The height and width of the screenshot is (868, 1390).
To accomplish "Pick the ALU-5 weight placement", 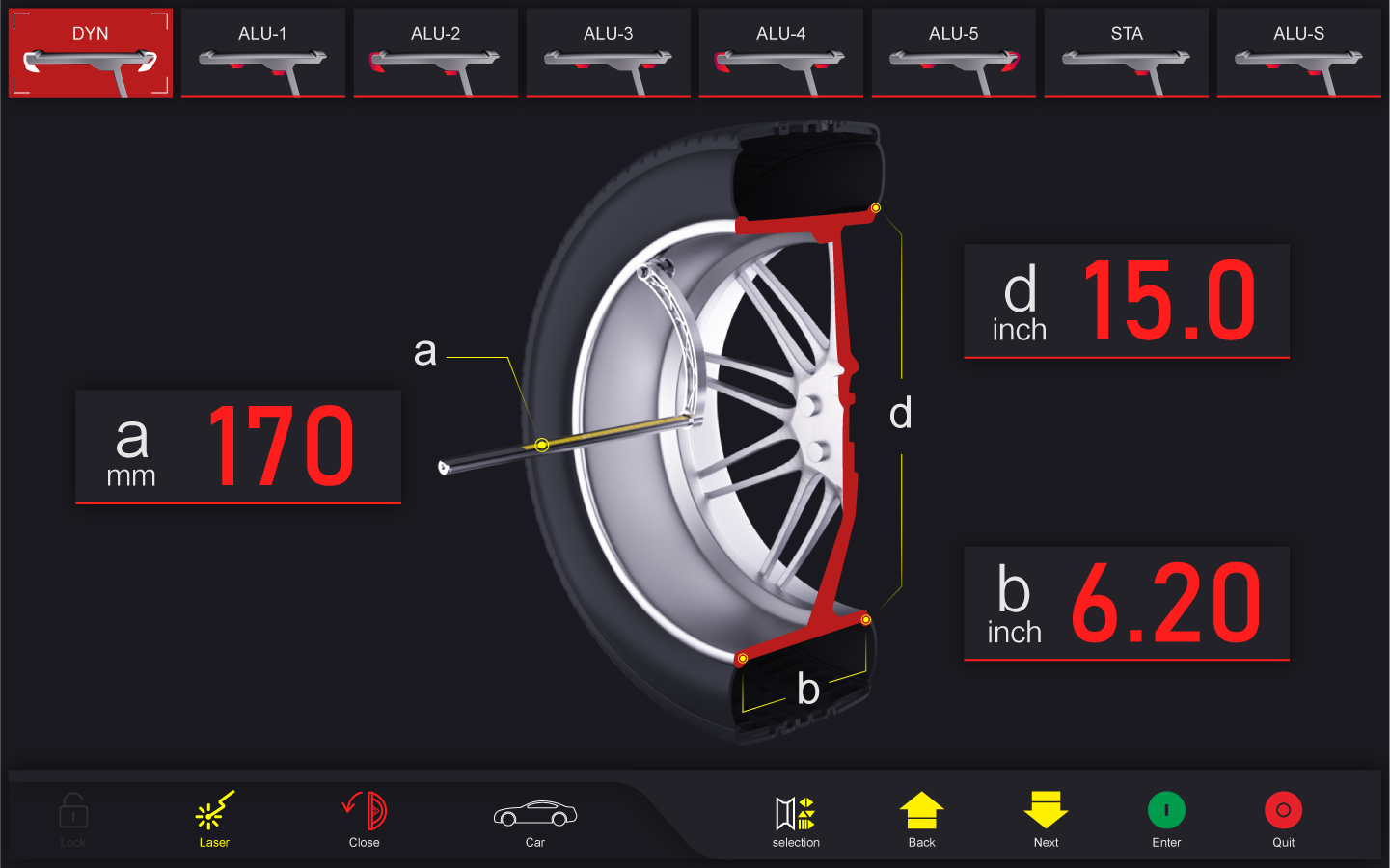I will tap(953, 53).
